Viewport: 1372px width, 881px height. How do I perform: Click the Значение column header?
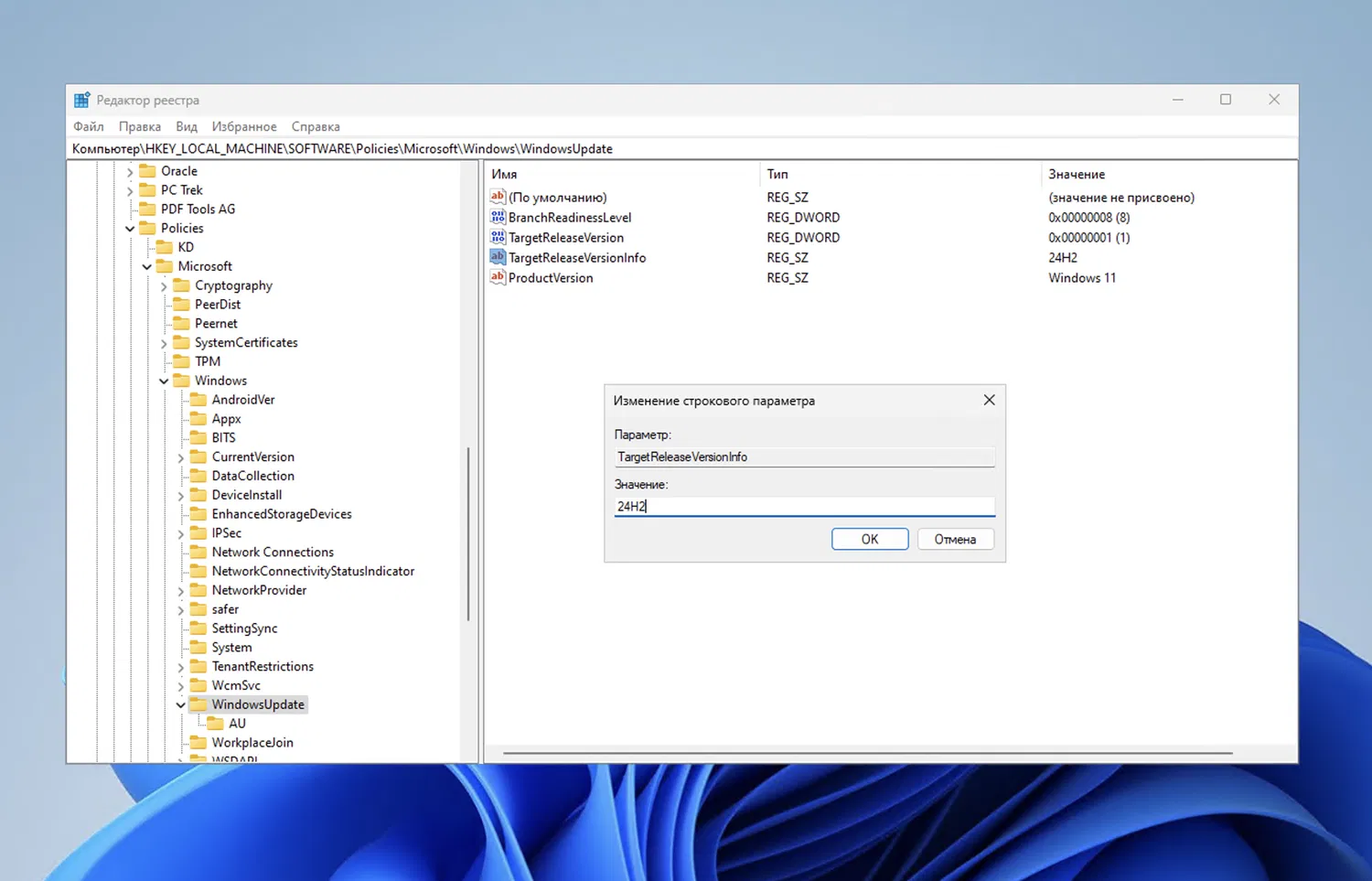tap(1169, 174)
